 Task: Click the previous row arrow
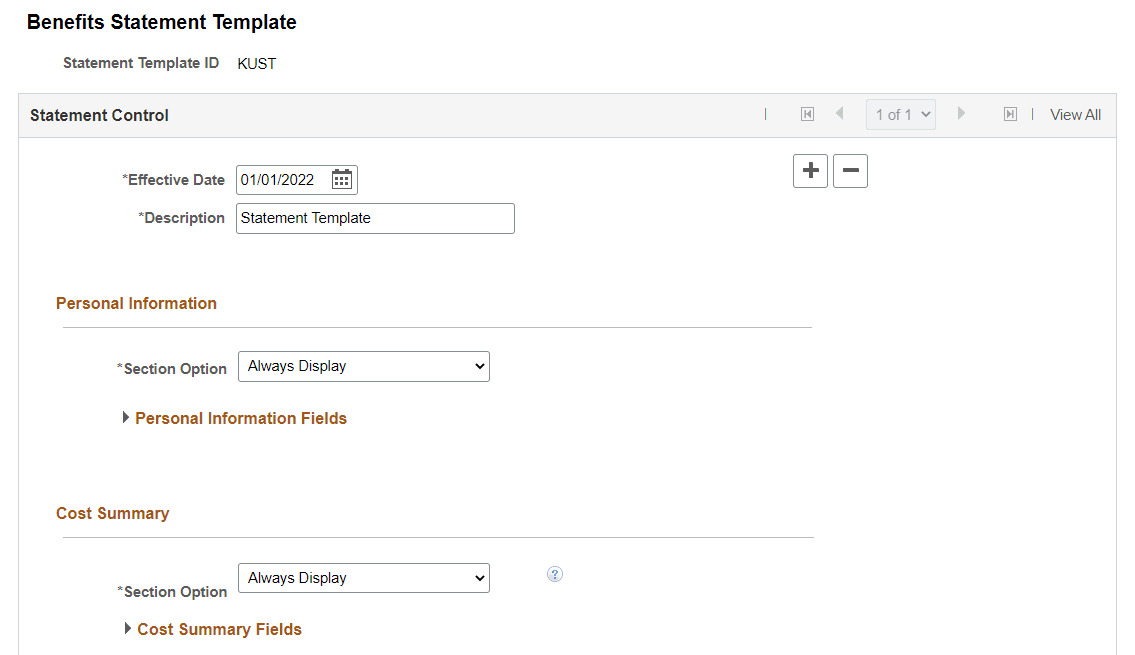coord(840,114)
